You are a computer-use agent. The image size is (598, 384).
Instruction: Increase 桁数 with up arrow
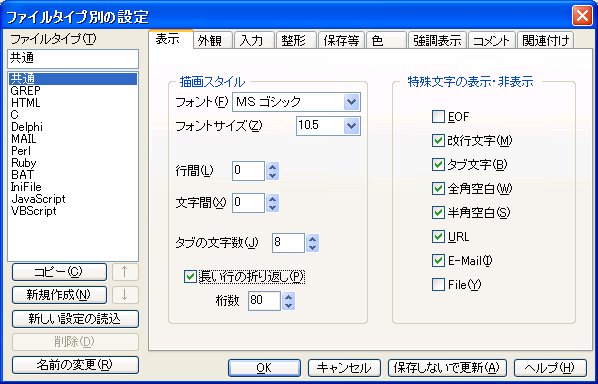(289, 297)
